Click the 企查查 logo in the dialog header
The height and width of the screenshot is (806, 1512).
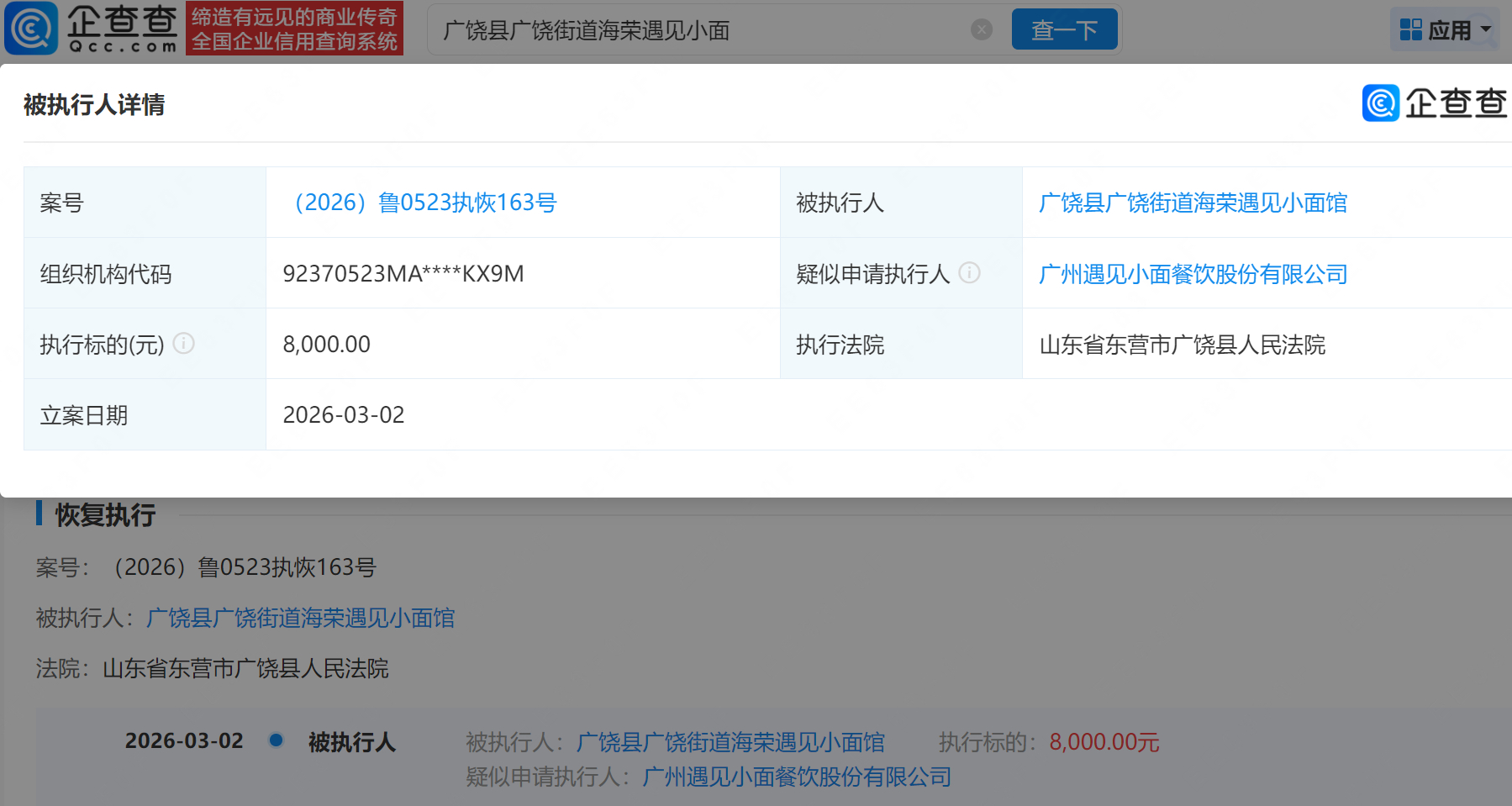pos(1435,103)
